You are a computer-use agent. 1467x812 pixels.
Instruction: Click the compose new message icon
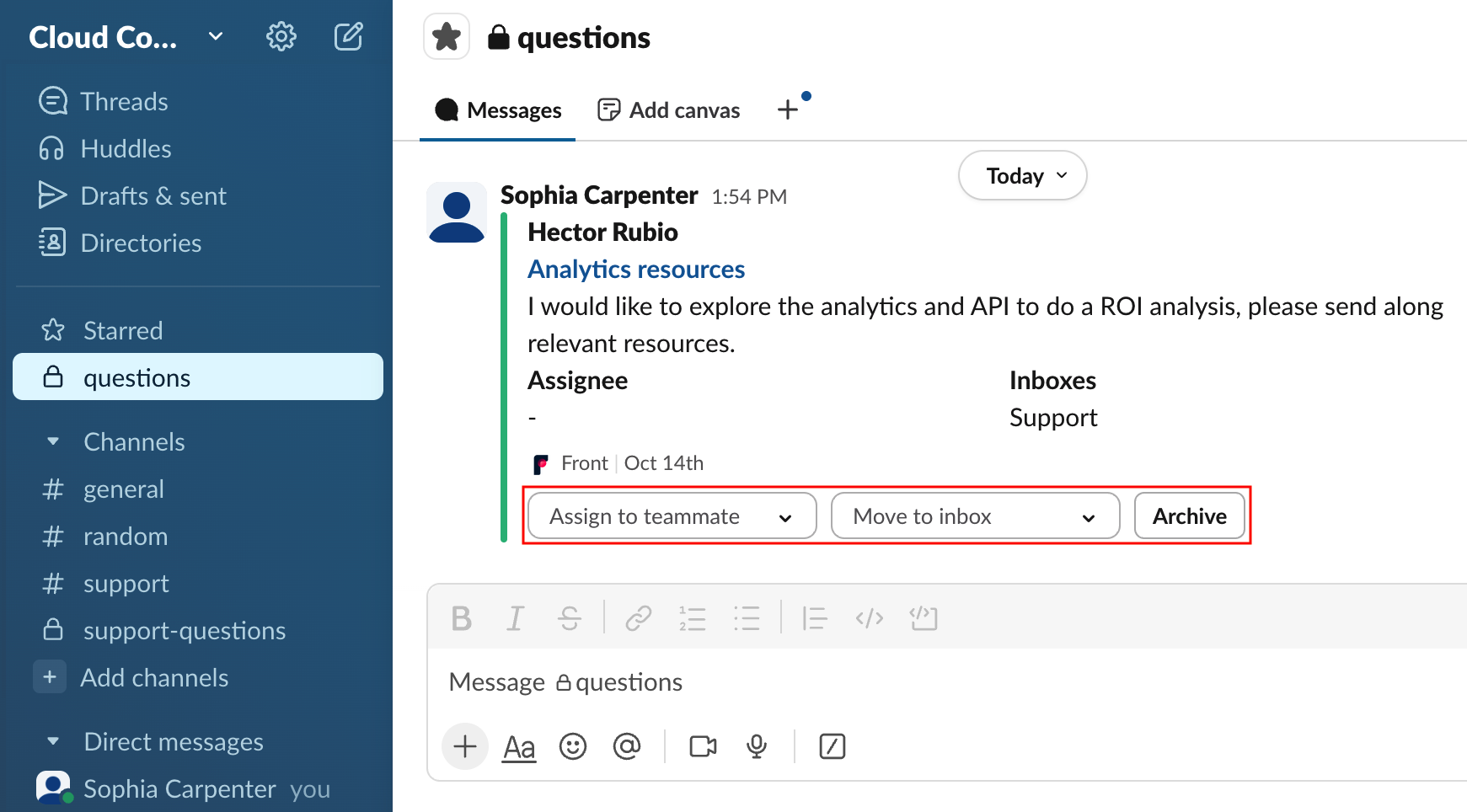pyautogui.click(x=348, y=37)
